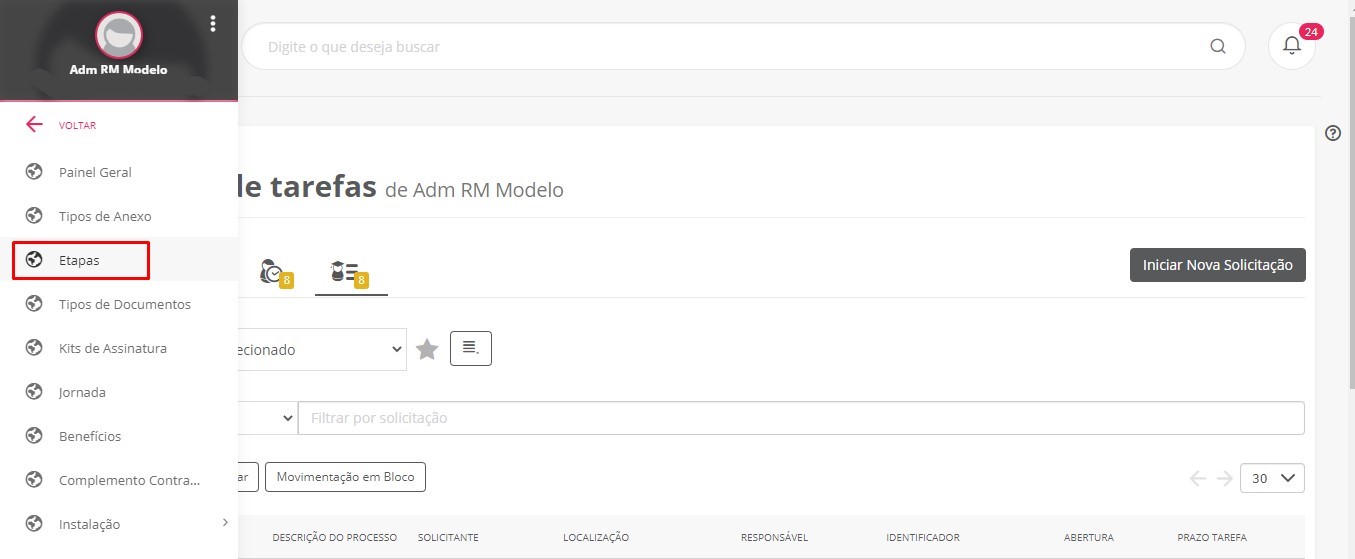Click the VOLTAR link
The image size is (1355, 559).
(x=77, y=126)
